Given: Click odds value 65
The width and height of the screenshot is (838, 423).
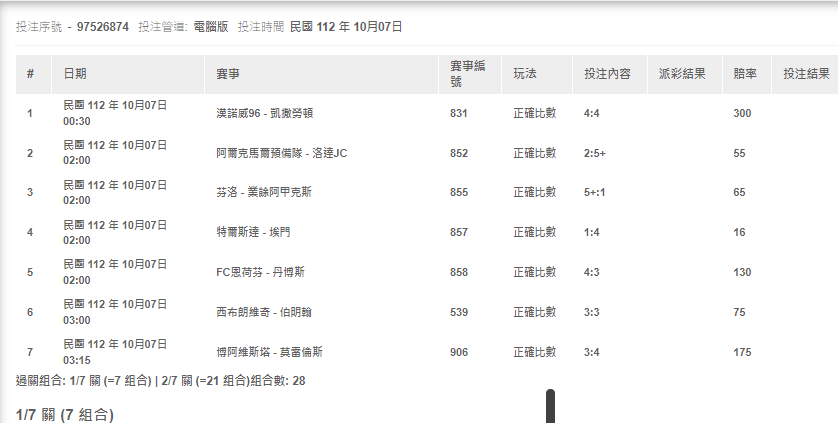Looking at the screenshot, I should point(739,193).
